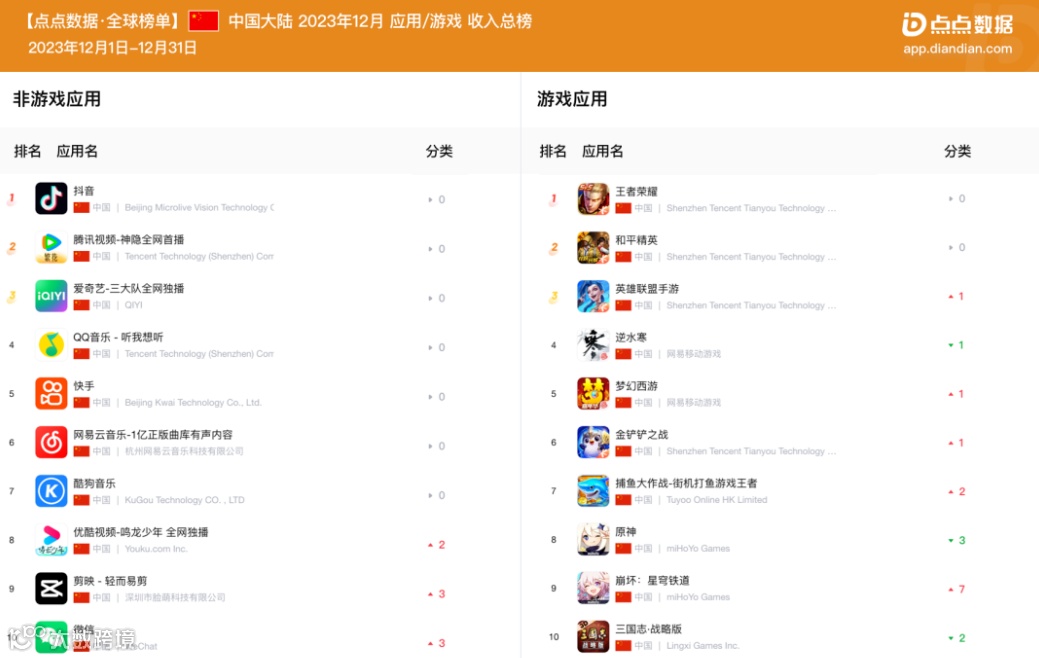Image resolution: width=1039 pixels, height=658 pixels.
Task: Select the 金铲铲之战 game icon
Action: point(593,442)
